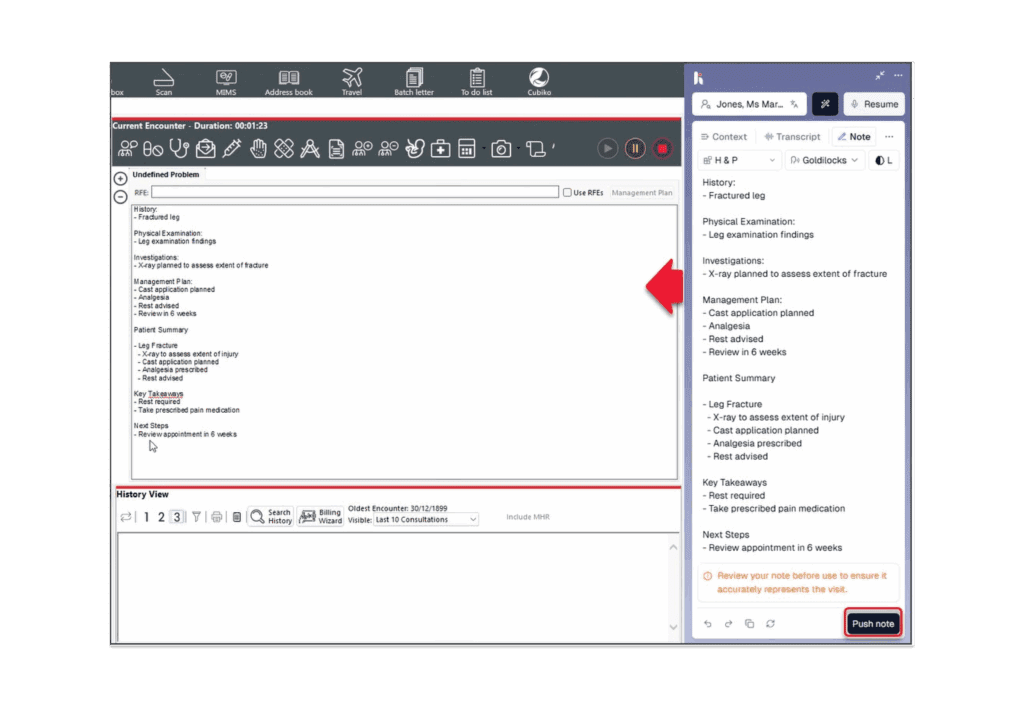Toggle history view level 3
Image resolution: width=1024 pixels, height=707 pixels.
177,517
